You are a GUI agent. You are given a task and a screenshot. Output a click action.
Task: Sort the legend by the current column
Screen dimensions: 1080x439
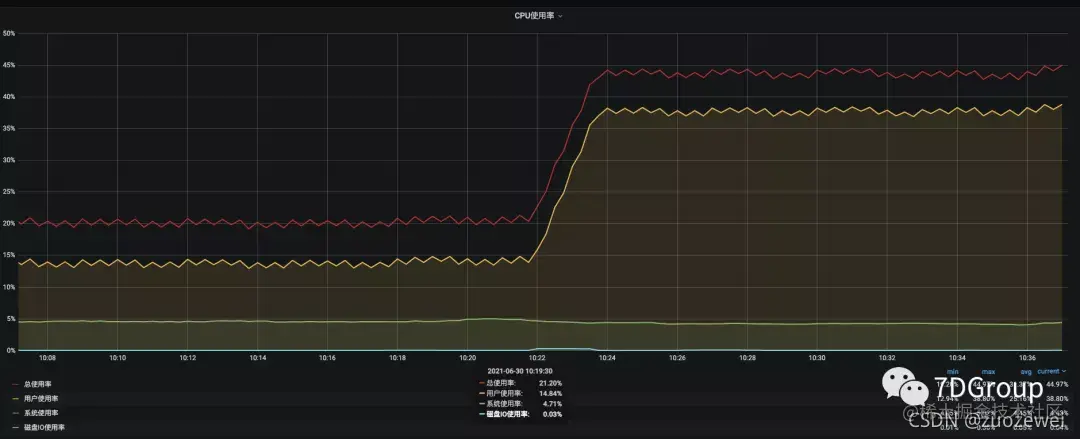point(1052,371)
